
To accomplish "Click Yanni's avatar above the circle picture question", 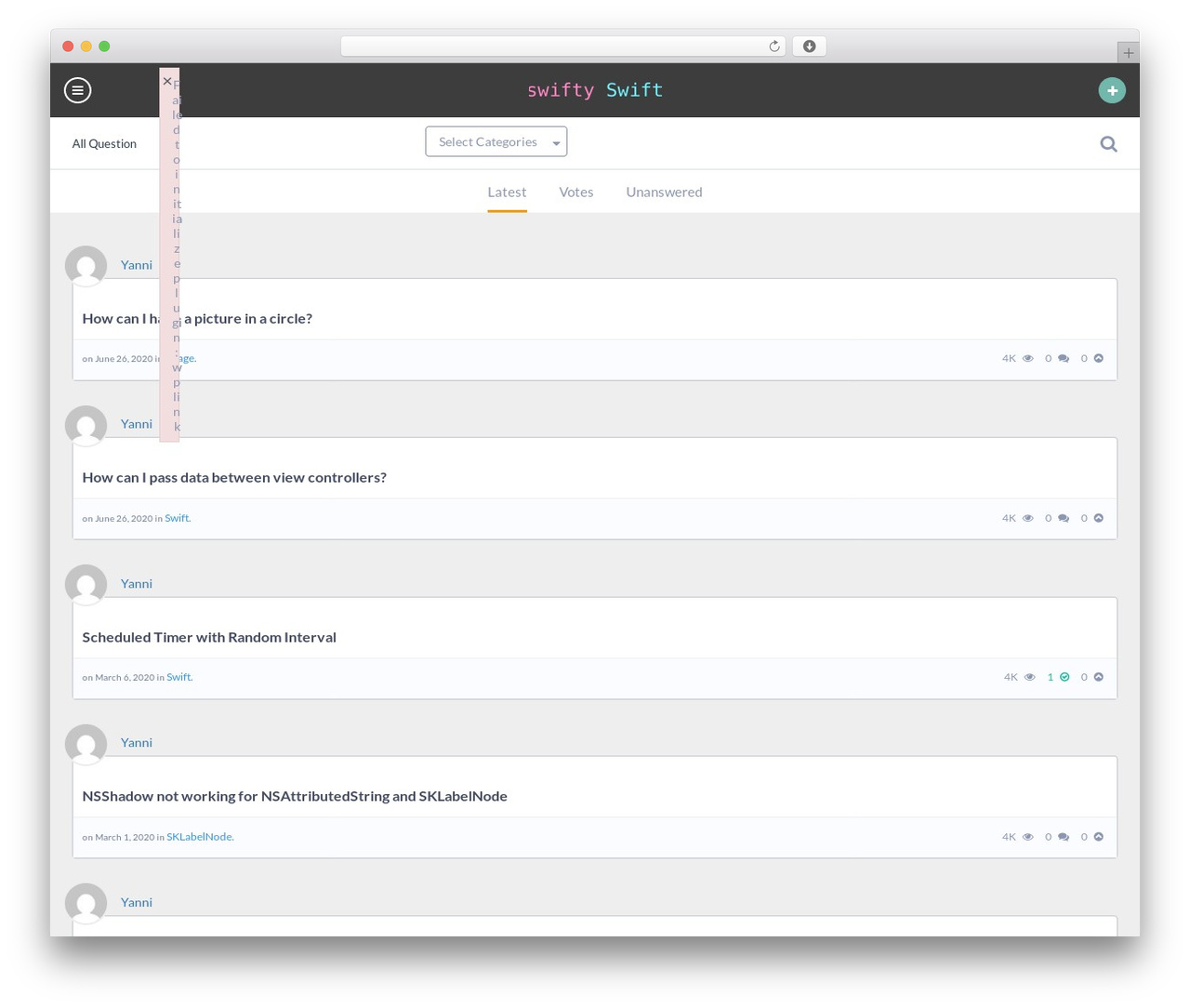I will point(86,267).
